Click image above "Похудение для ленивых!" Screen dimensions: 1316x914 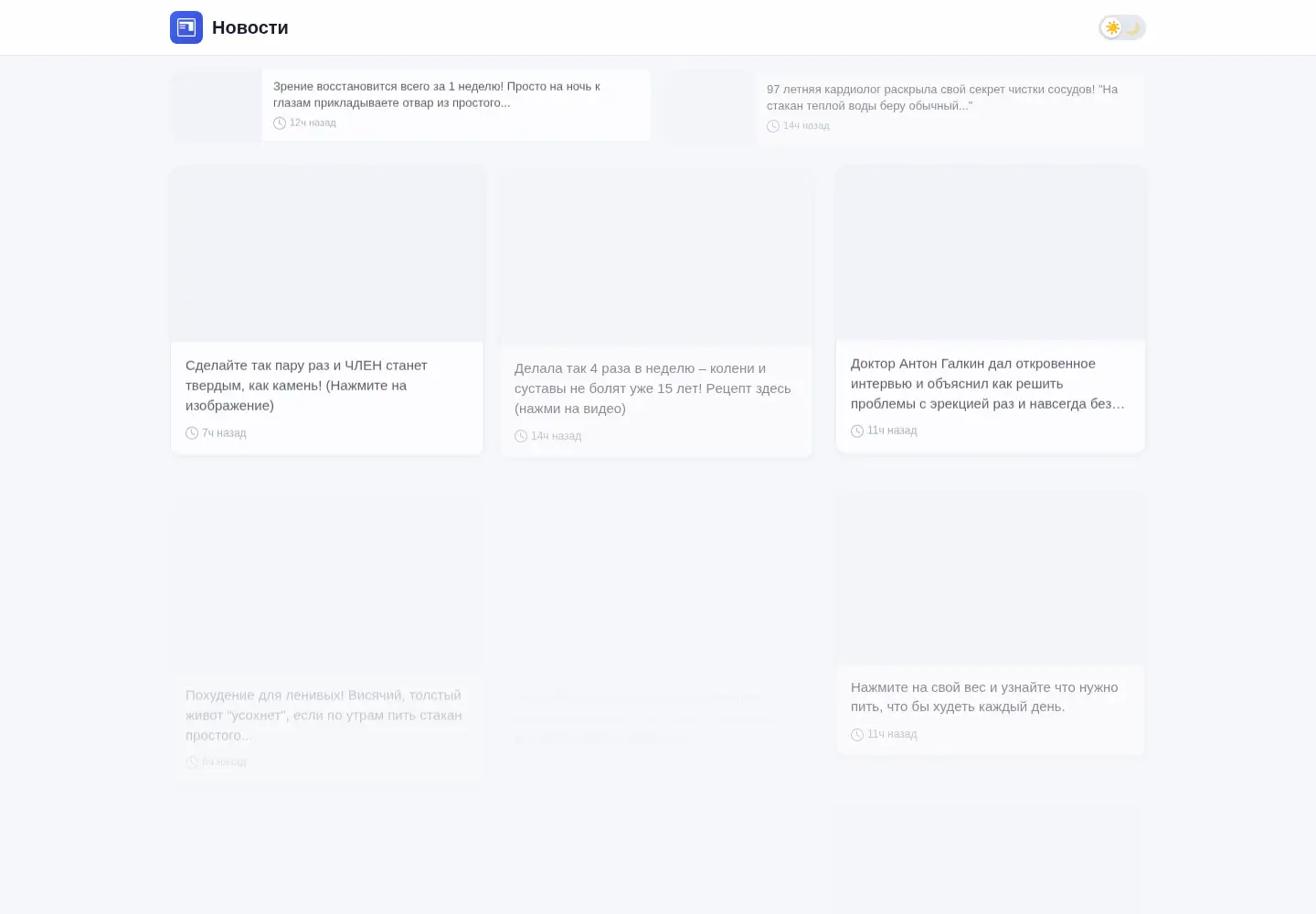click(327, 585)
